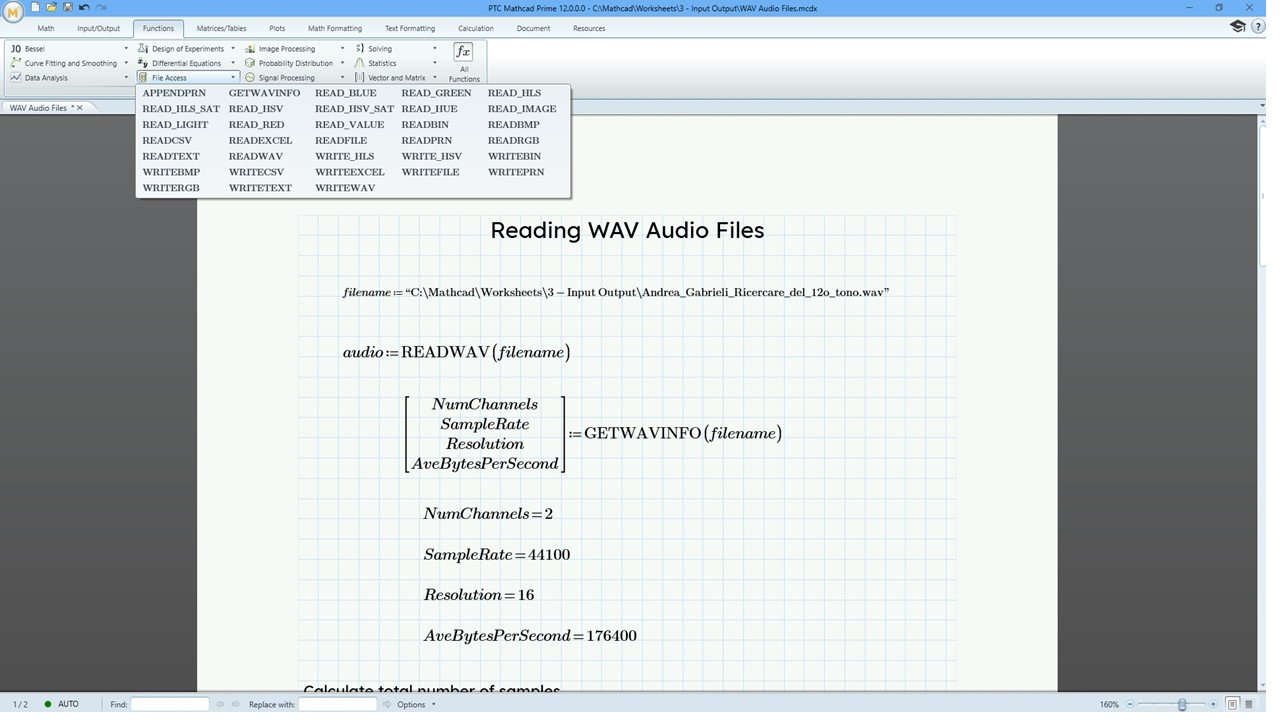Undo the last action
Viewport: 1280px width, 720px height.
pyautogui.click(x=84, y=7)
